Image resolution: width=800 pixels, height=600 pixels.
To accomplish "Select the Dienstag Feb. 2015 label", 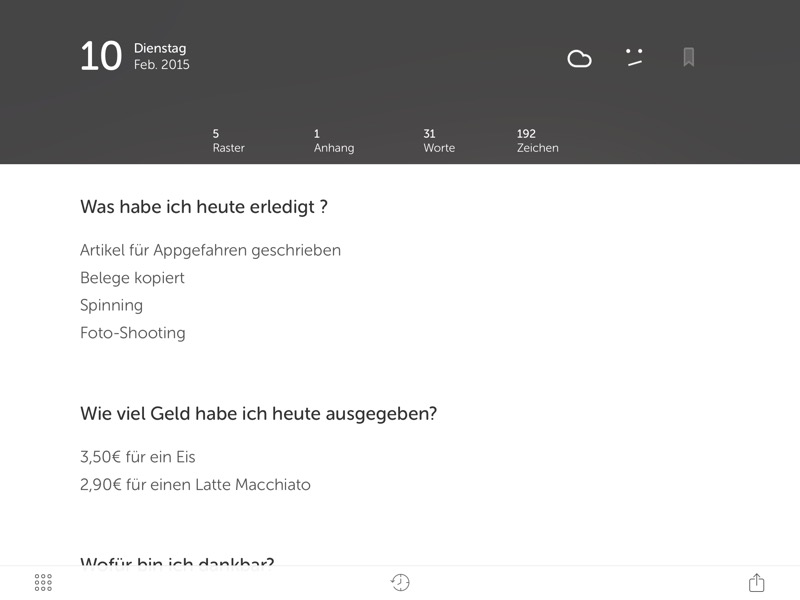I will [x=161, y=56].
